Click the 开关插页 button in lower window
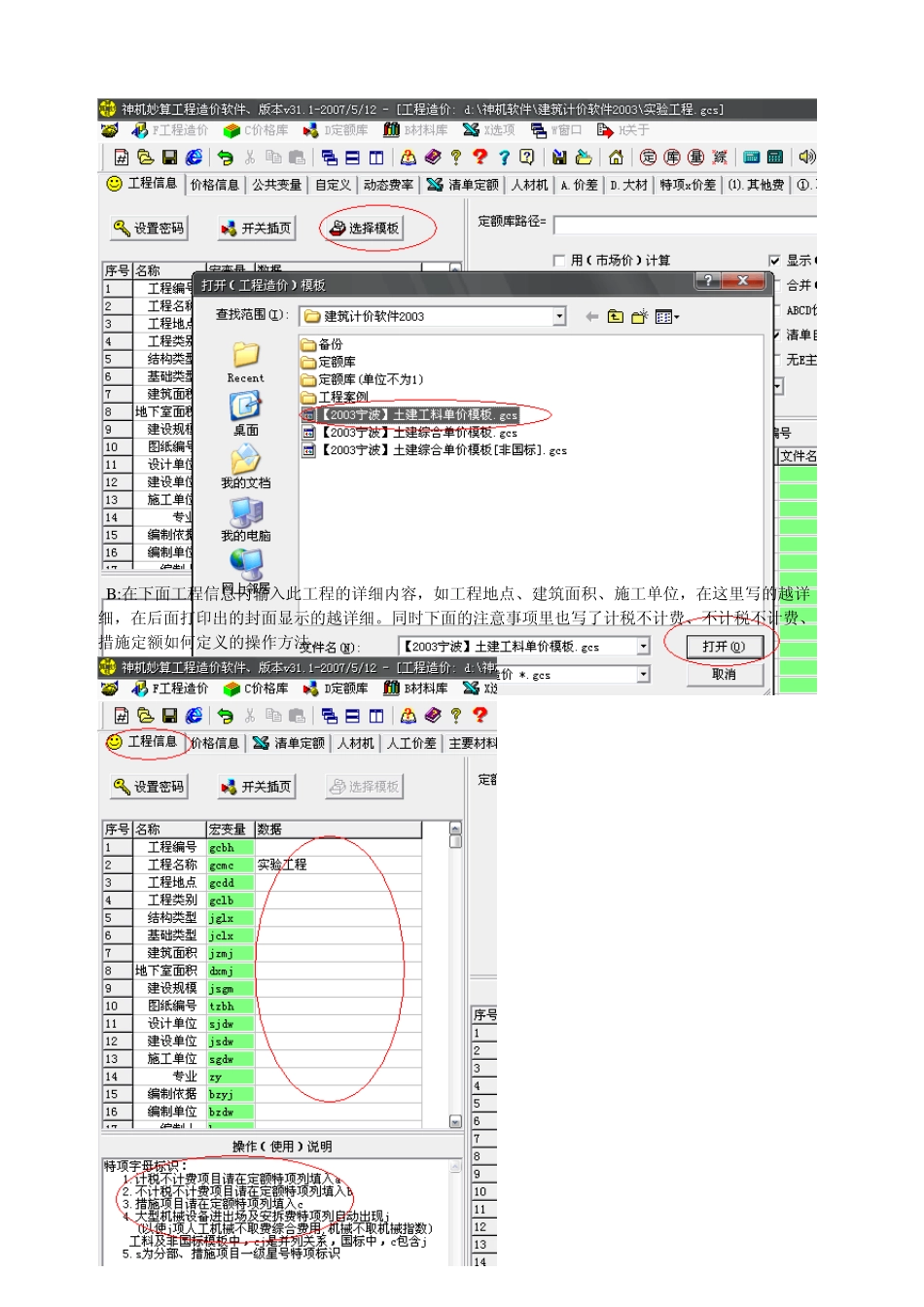The height and width of the screenshot is (1307, 924). pyautogui.click(x=256, y=787)
